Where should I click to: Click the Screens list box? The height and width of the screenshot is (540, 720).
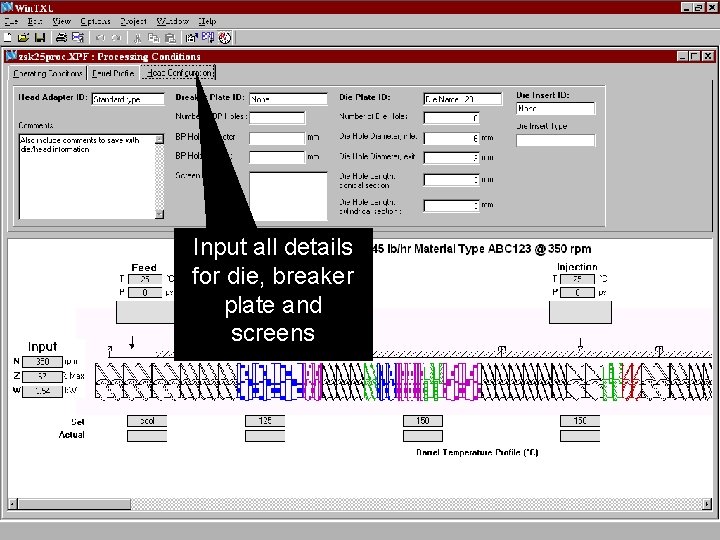tap(288, 196)
